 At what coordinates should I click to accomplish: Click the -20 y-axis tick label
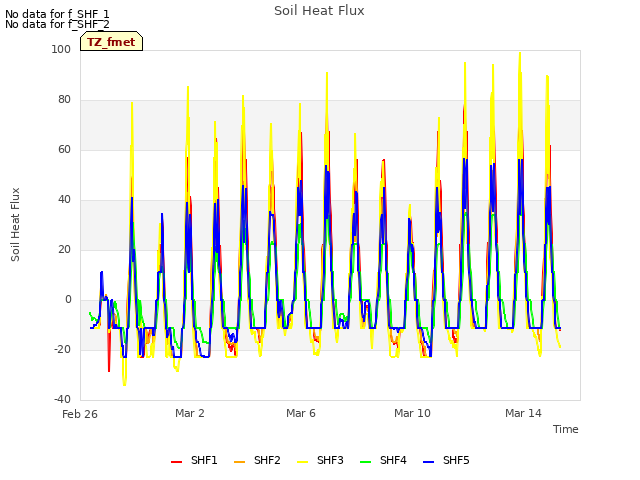[62, 349]
